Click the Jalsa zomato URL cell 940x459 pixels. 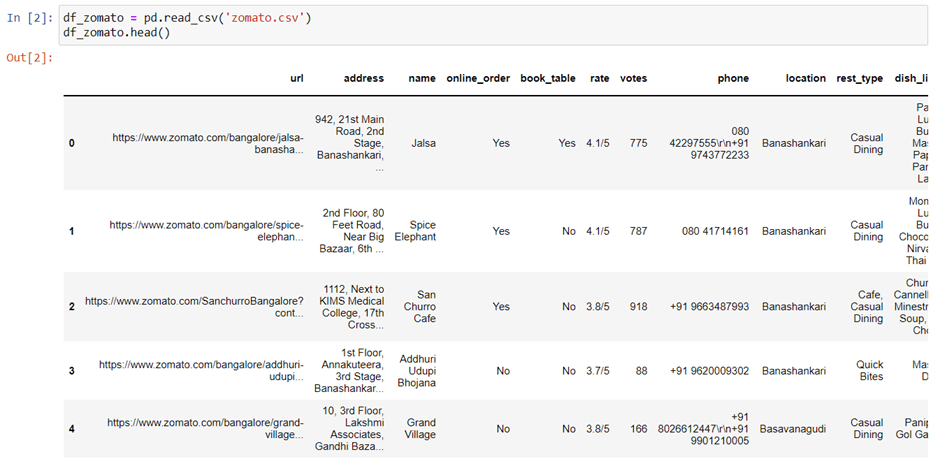coord(208,143)
